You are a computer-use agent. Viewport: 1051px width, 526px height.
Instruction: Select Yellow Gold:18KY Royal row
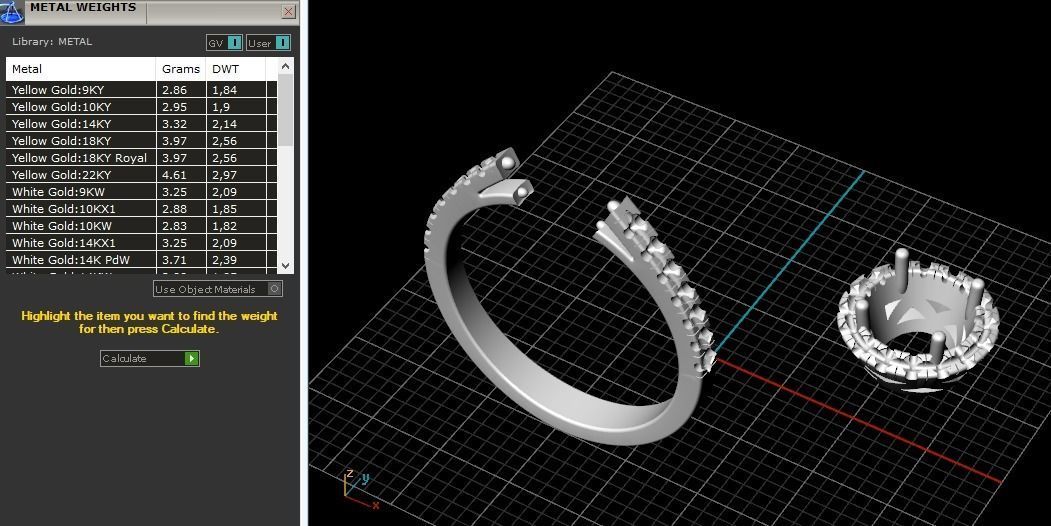tap(141, 157)
